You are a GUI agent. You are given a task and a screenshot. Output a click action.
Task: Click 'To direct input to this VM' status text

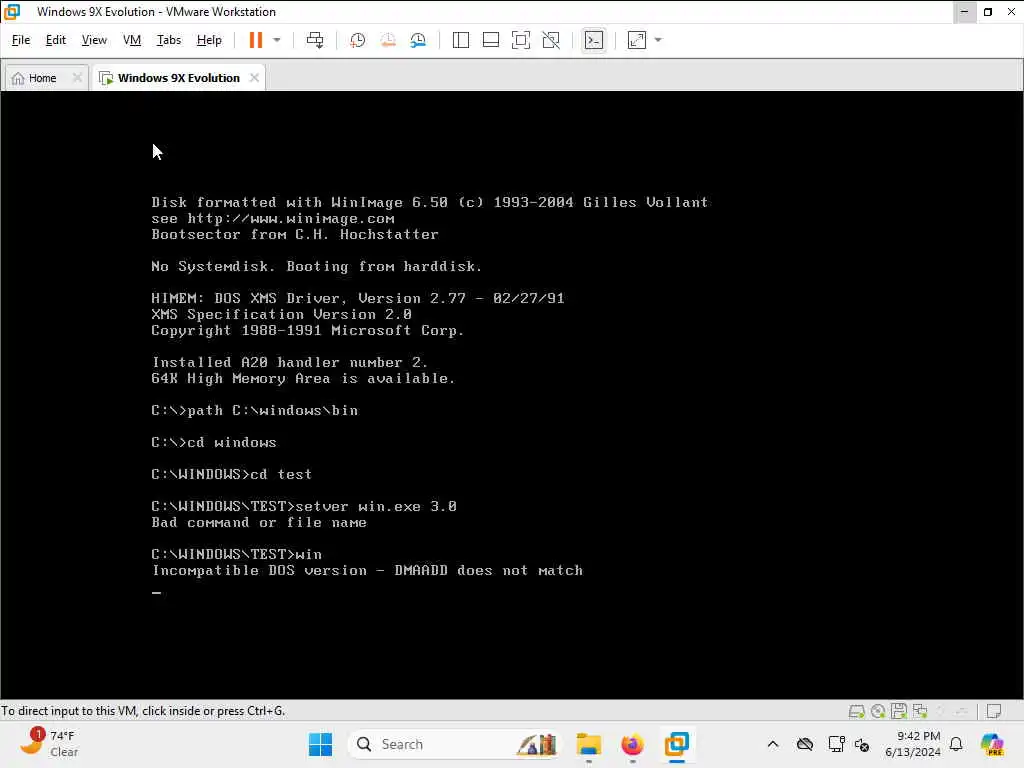[x=143, y=711]
